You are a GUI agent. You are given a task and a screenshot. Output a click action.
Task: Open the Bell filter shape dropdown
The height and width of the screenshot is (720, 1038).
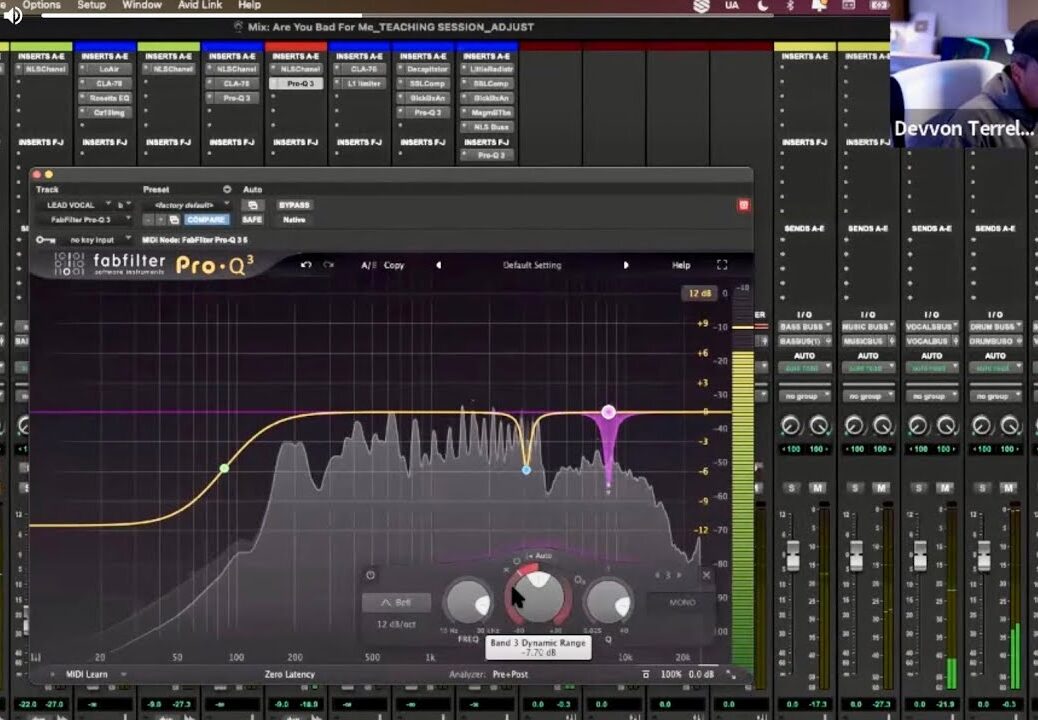[396, 603]
